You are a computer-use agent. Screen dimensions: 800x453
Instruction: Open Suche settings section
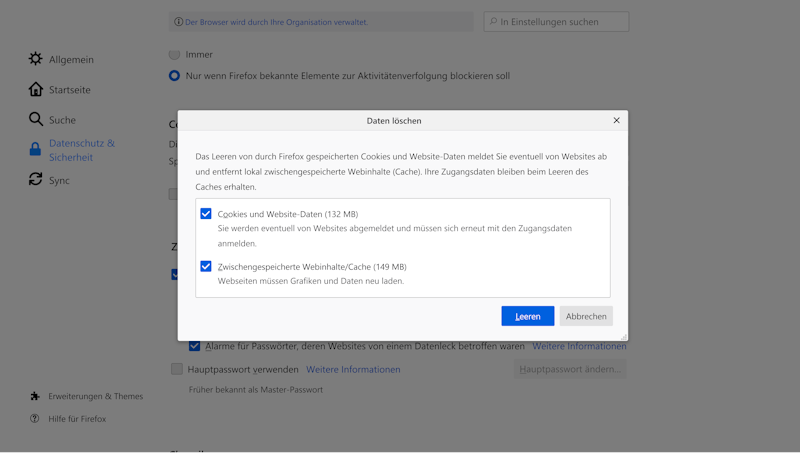(62, 120)
